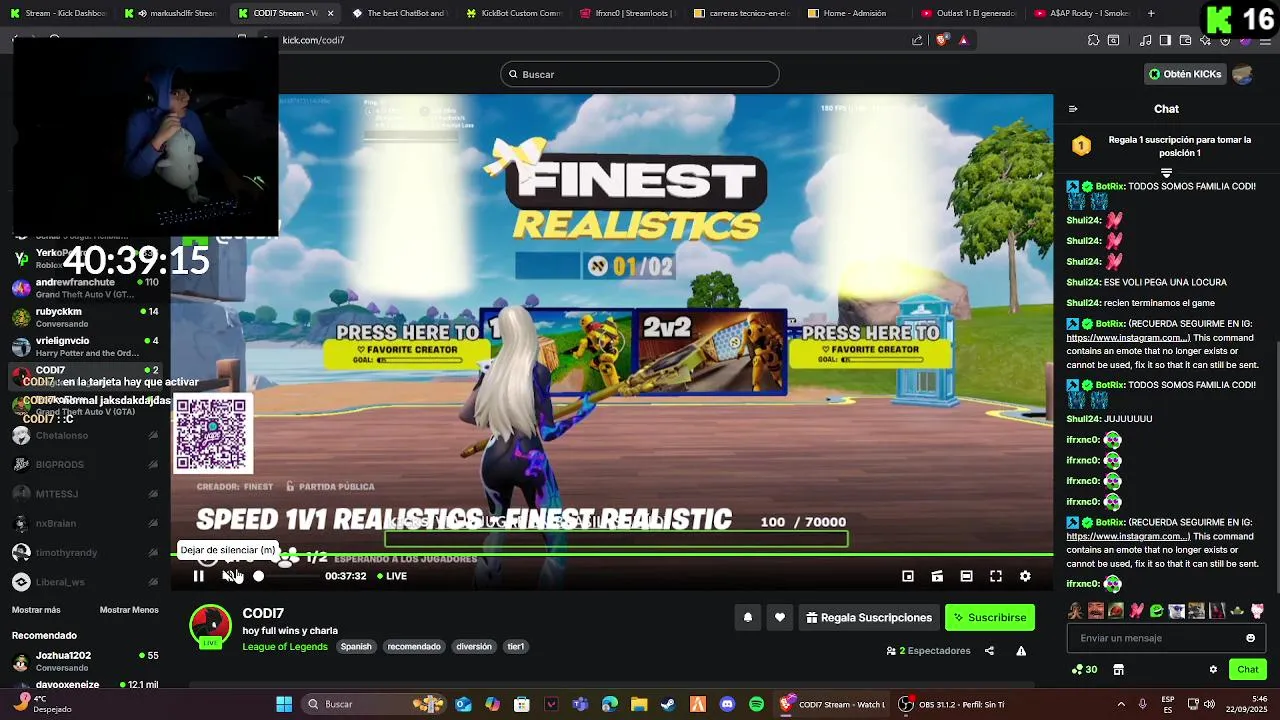Open CODI7 channel avatar
The height and width of the screenshot is (720, 1280).
click(211, 626)
